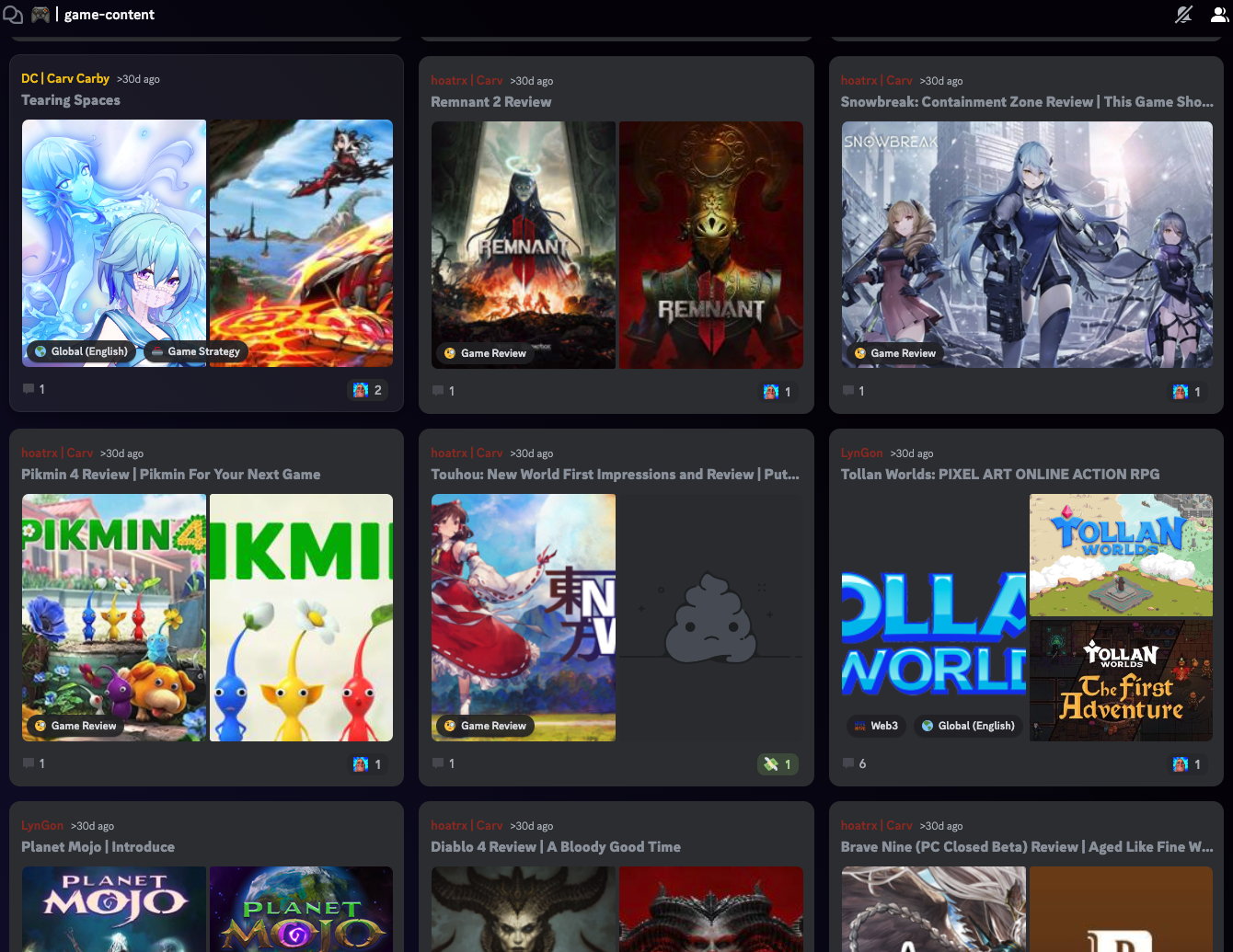Click the comment icon on Remnant 2 Review
The image size is (1233, 952).
(x=439, y=390)
